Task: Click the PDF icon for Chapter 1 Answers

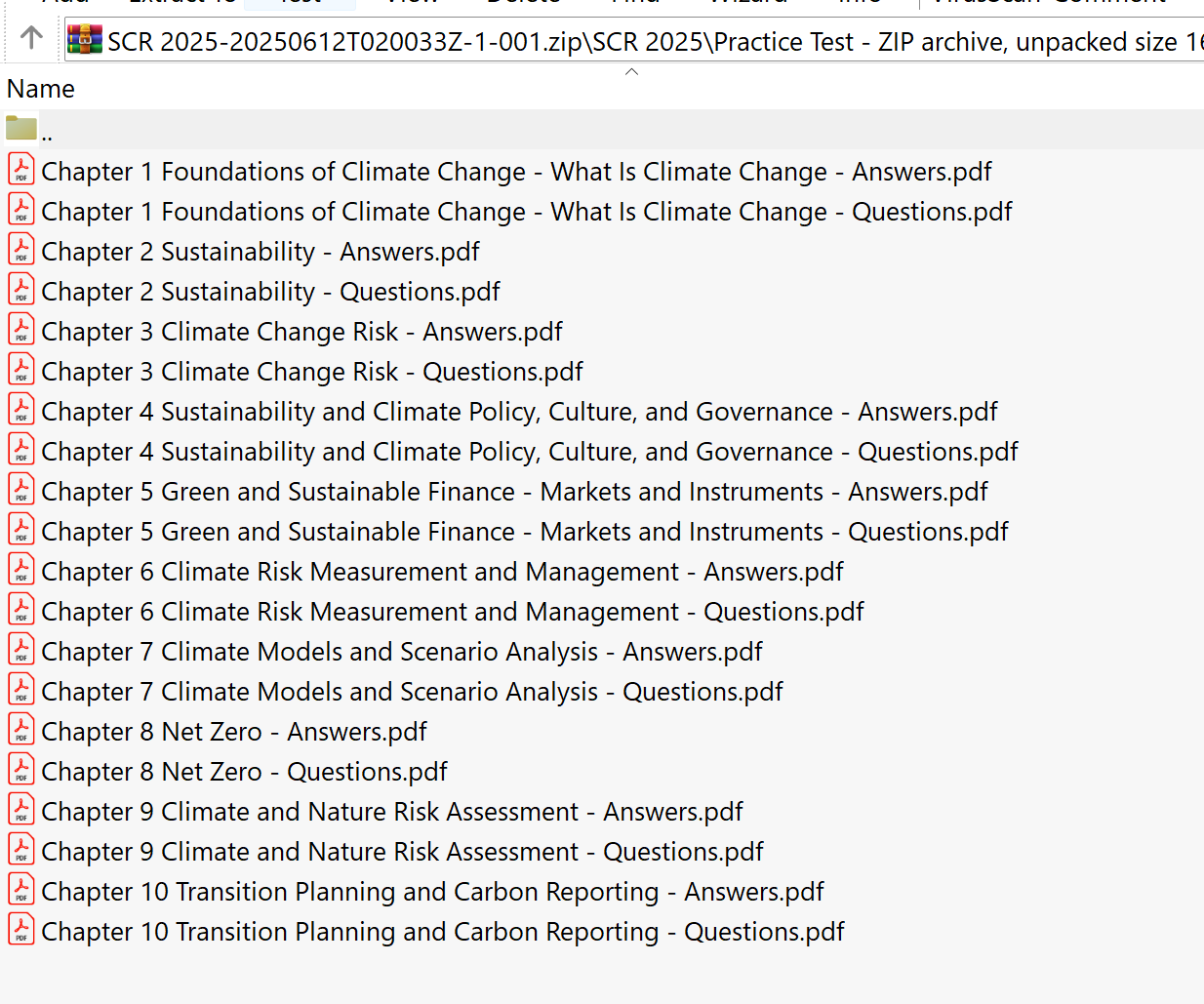Action: pyautogui.click(x=21, y=170)
